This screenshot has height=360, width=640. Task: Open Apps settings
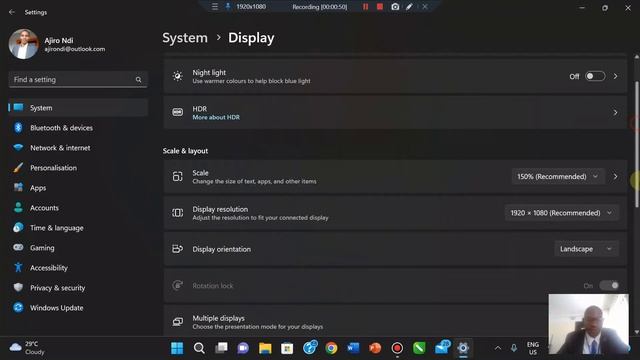78,188
